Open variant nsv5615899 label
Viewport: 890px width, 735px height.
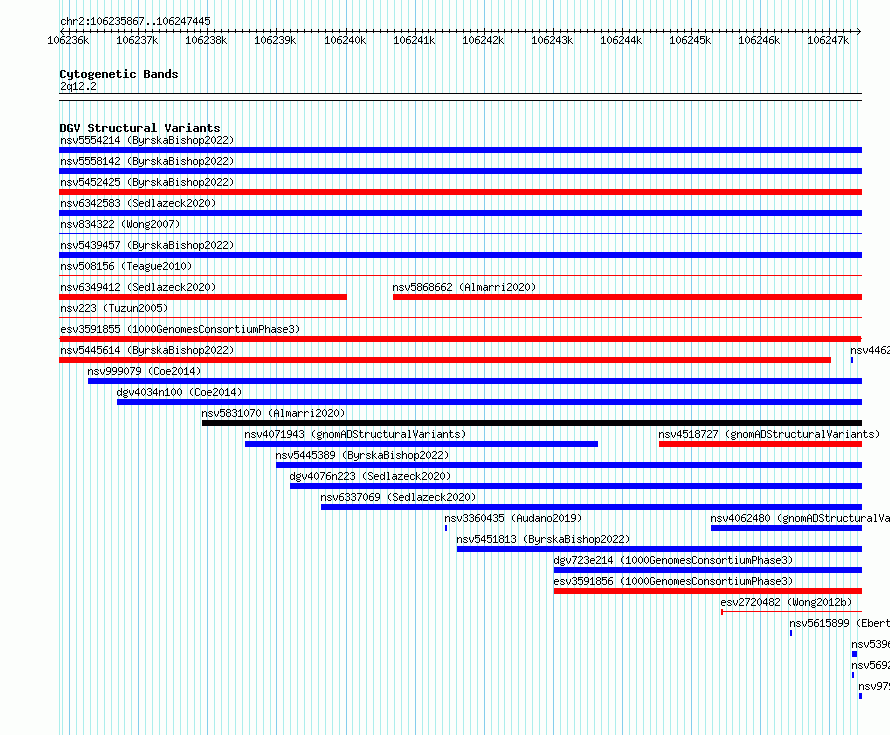[x=839, y=623]
